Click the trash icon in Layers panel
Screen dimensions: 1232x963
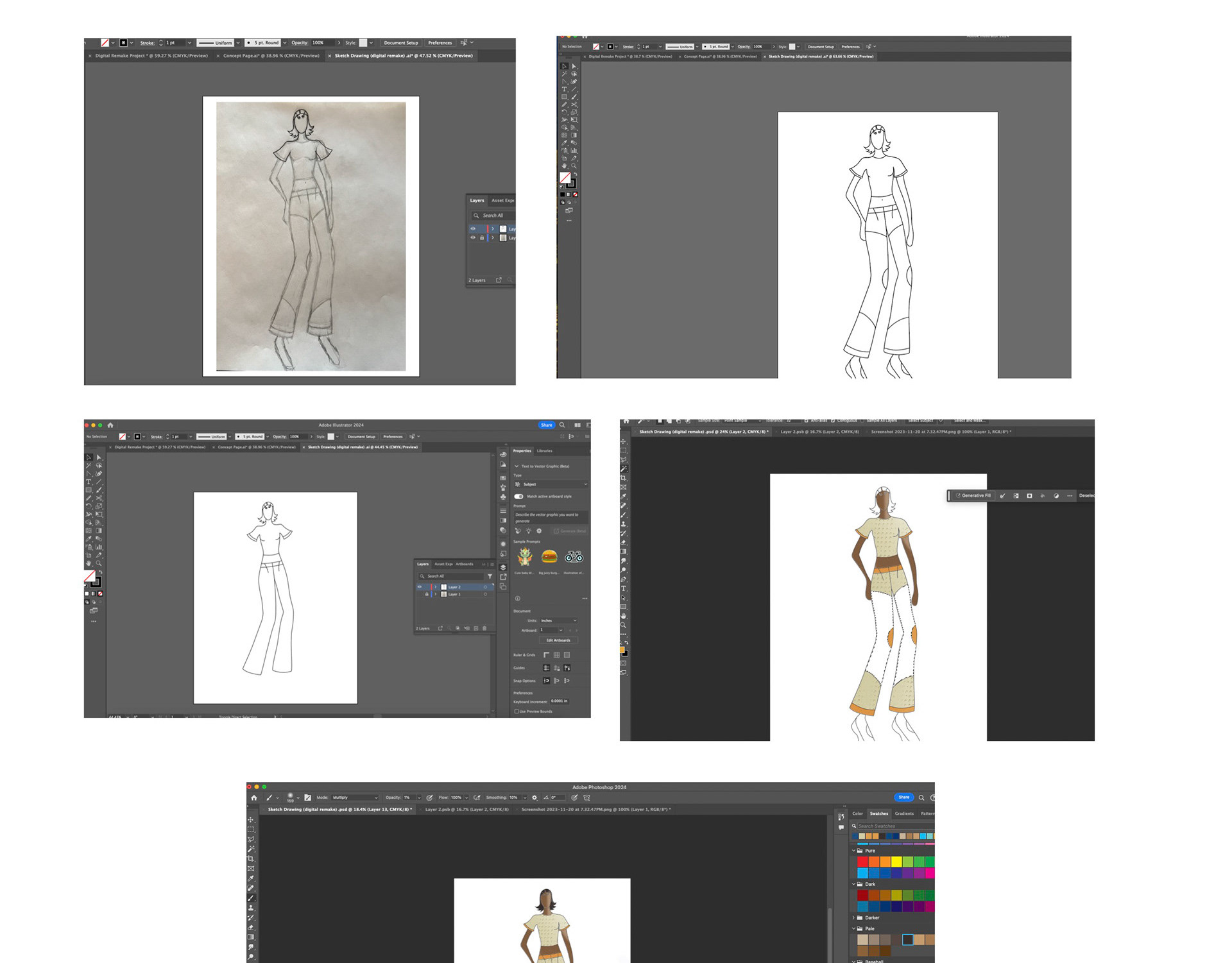pos(484,628)
